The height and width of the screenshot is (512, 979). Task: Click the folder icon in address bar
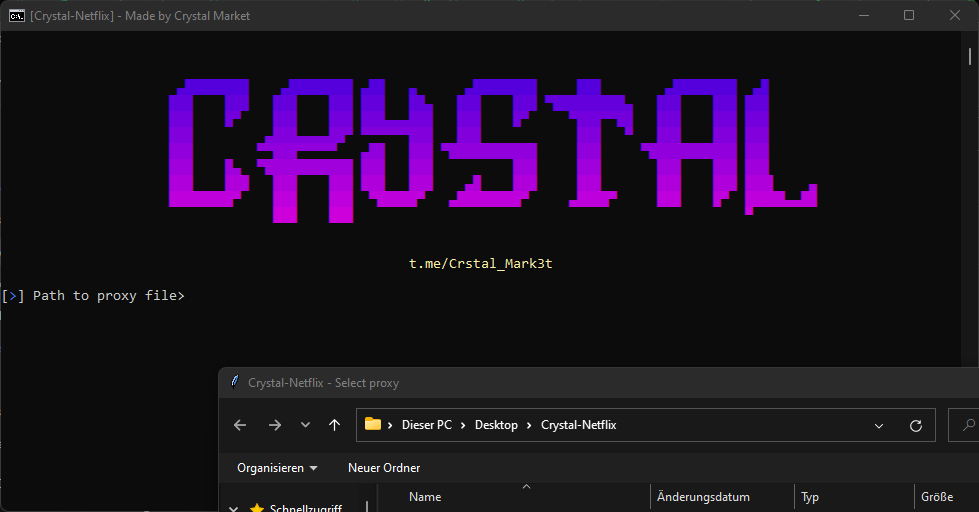coord(373,424)
